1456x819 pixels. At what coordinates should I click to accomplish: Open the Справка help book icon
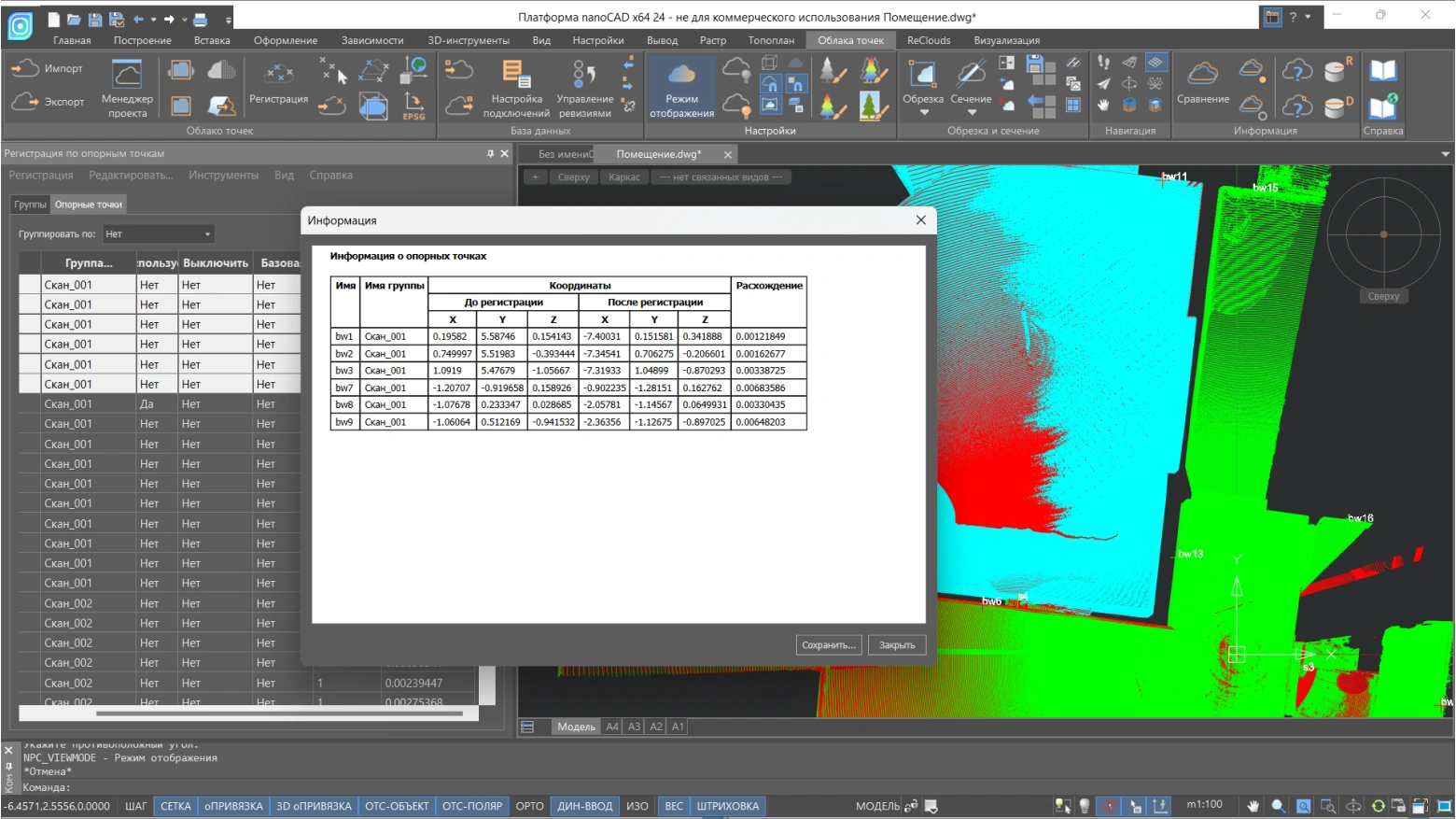pos(1382,71)
